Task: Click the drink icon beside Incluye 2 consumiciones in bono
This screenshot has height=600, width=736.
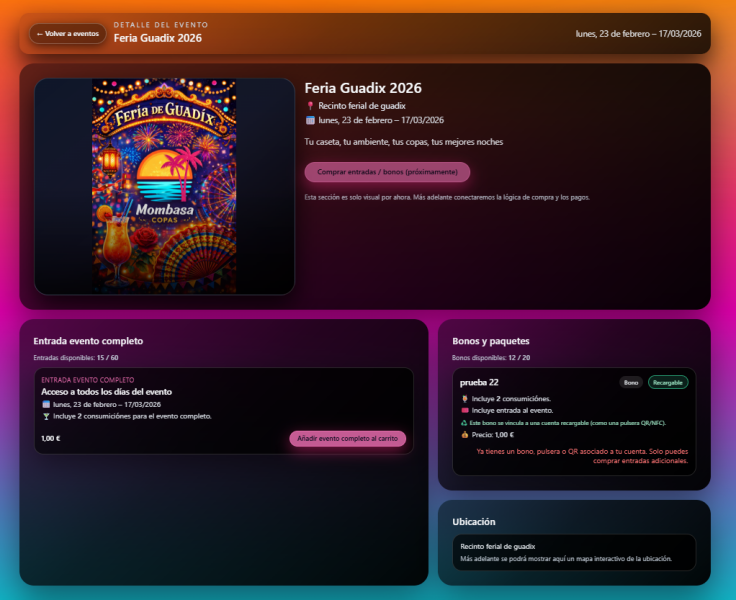Action: (464, 399)
